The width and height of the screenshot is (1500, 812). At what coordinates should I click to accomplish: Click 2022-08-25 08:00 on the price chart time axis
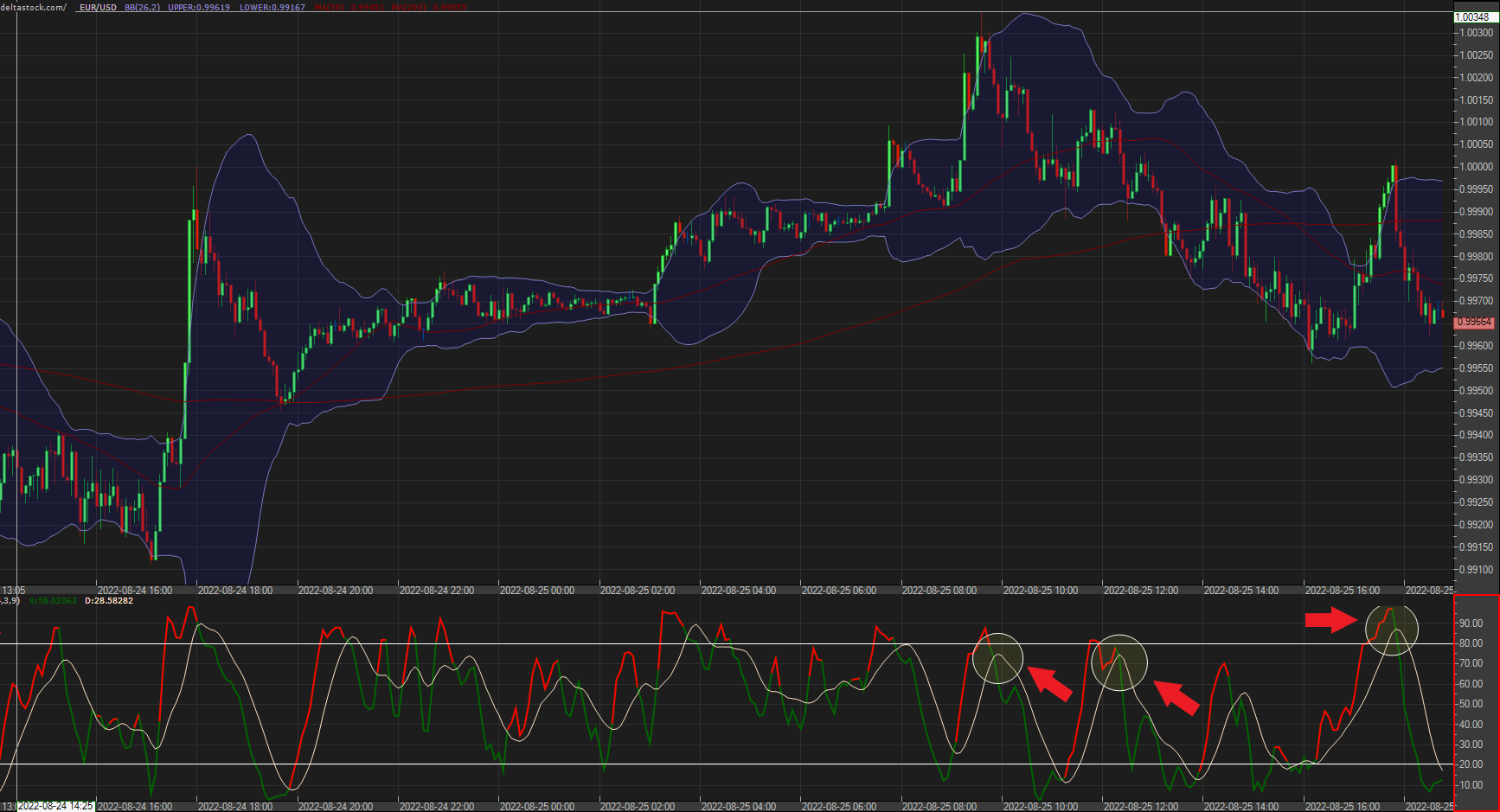939,591
